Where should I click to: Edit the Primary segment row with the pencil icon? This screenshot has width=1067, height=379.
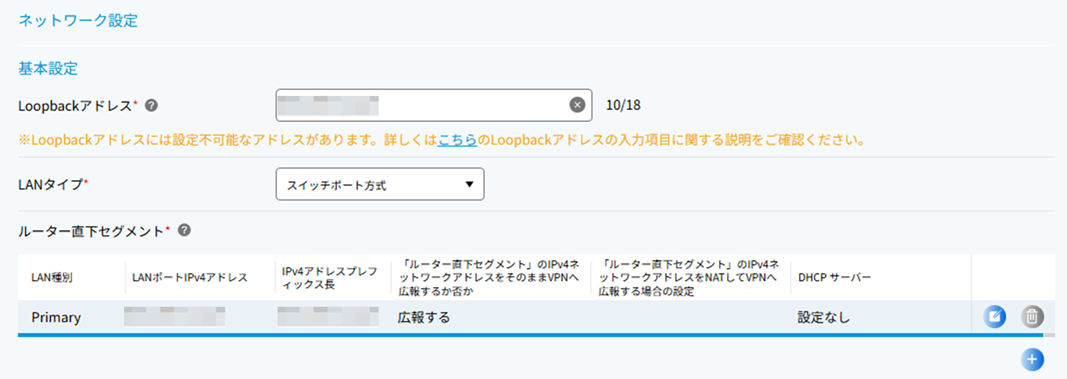(994, 316)
